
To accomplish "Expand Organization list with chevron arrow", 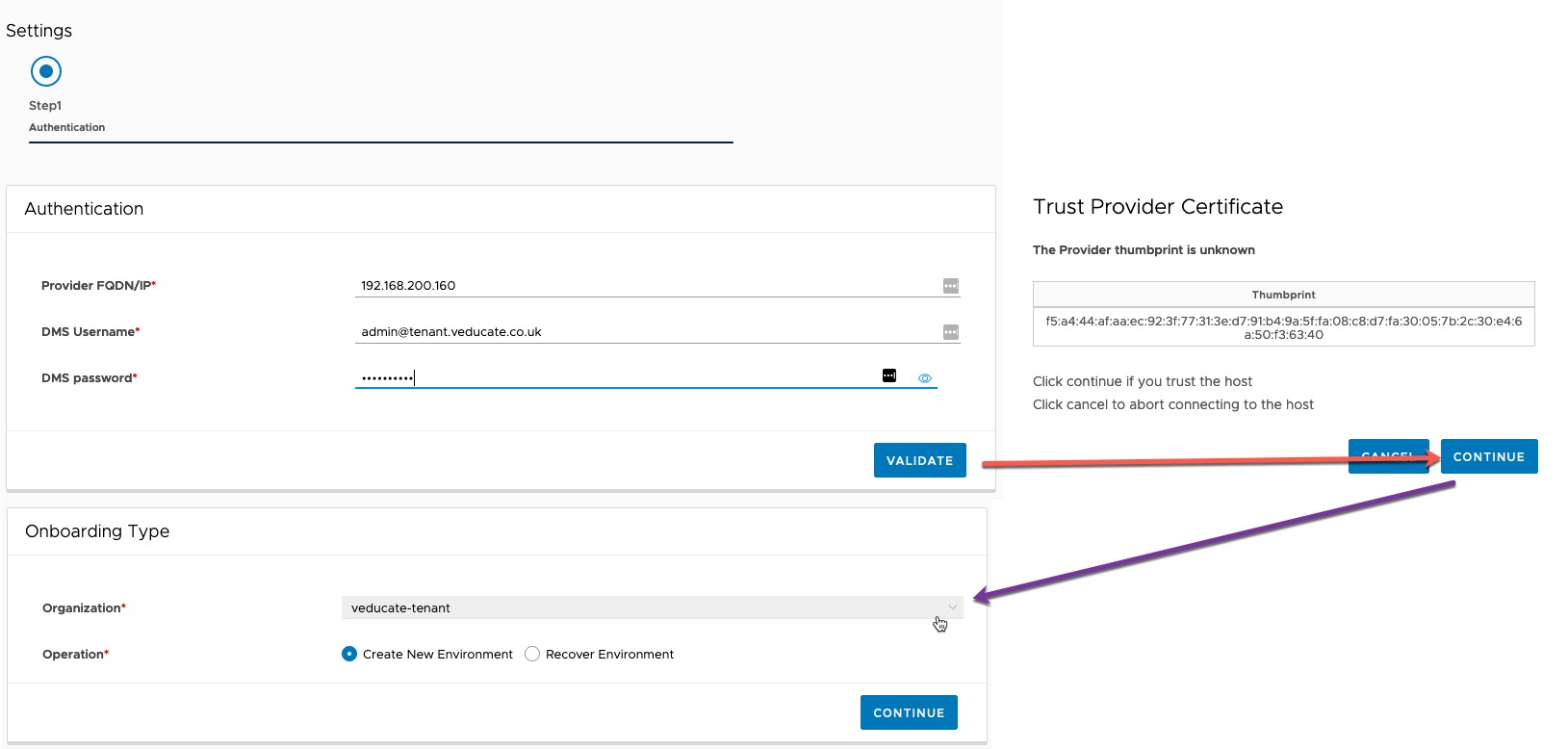I will [952, 607].
